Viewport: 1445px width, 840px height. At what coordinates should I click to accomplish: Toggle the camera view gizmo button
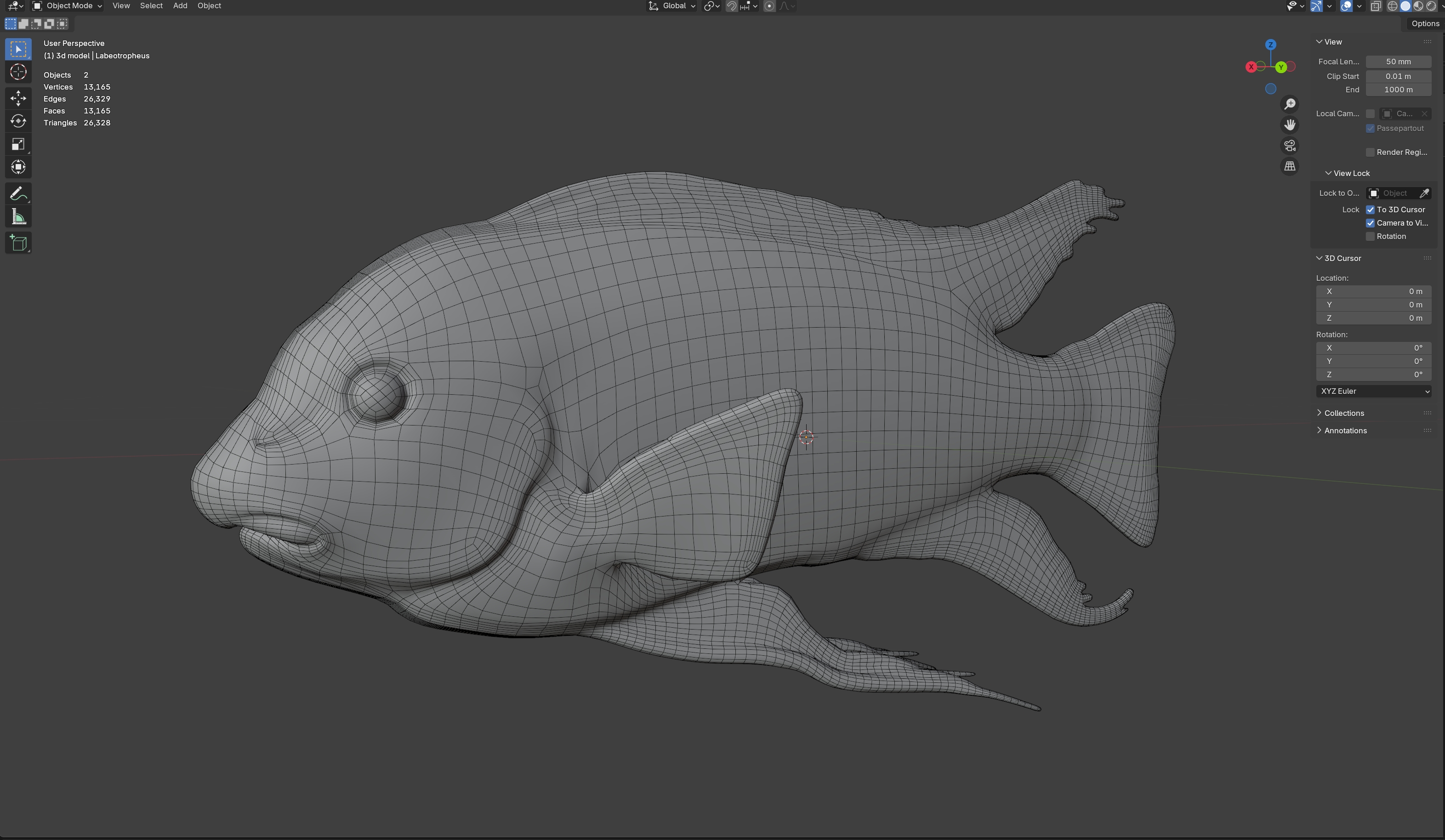[1290, 146]
